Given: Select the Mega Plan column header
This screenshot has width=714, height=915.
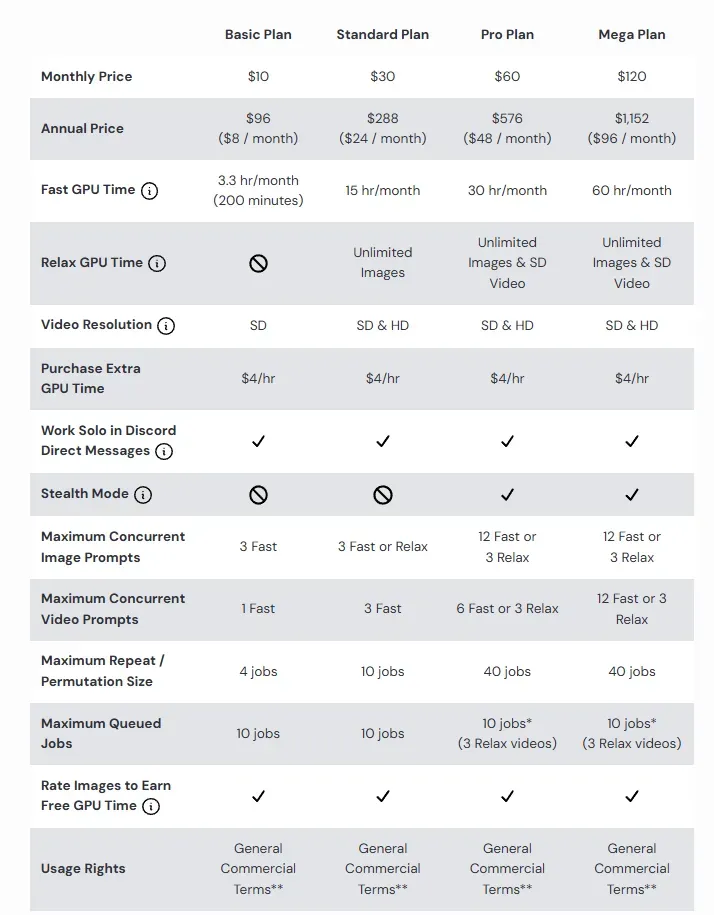Looking at the screenshot, I should pyautogui.click(x=632, y=34).
